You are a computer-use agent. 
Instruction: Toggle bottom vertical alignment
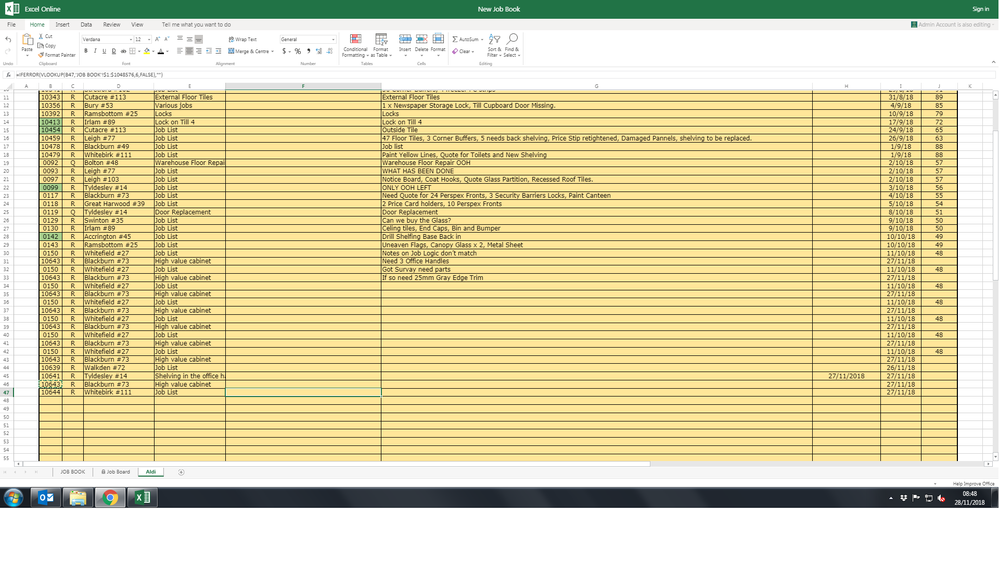click(199, 40)
